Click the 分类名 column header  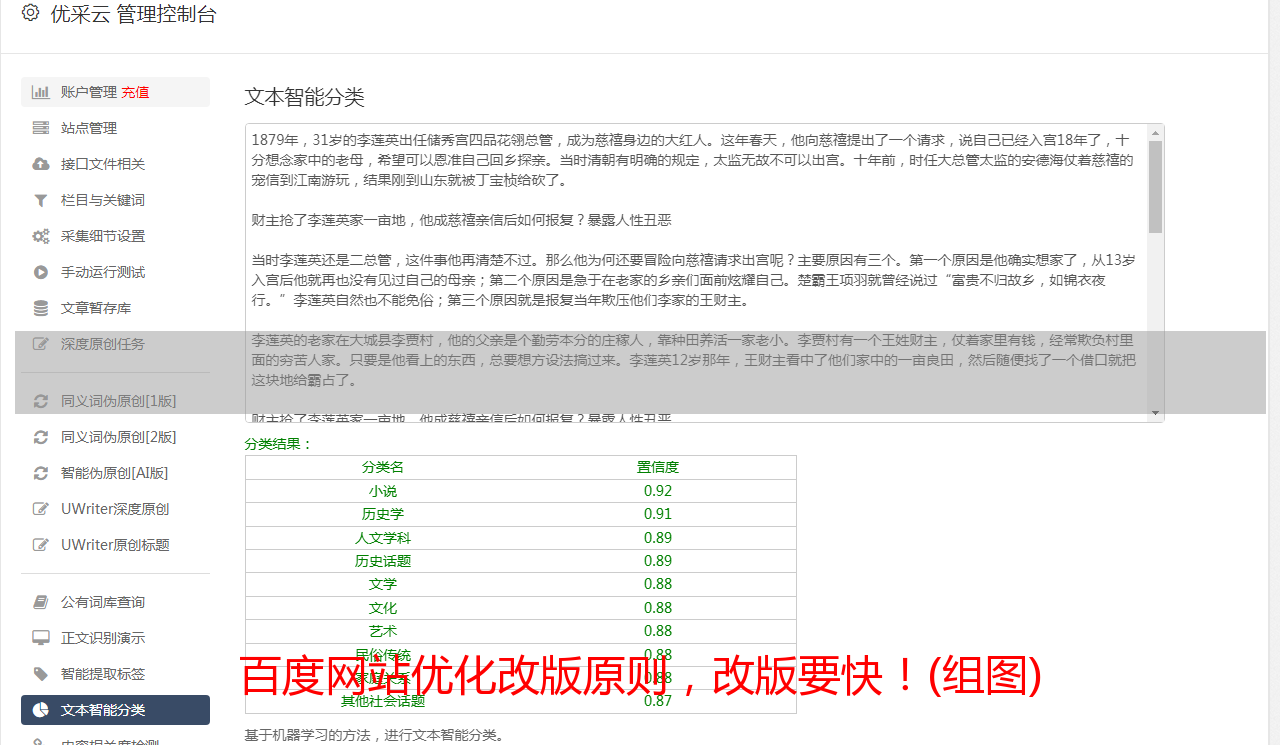[x=383, y=467]
